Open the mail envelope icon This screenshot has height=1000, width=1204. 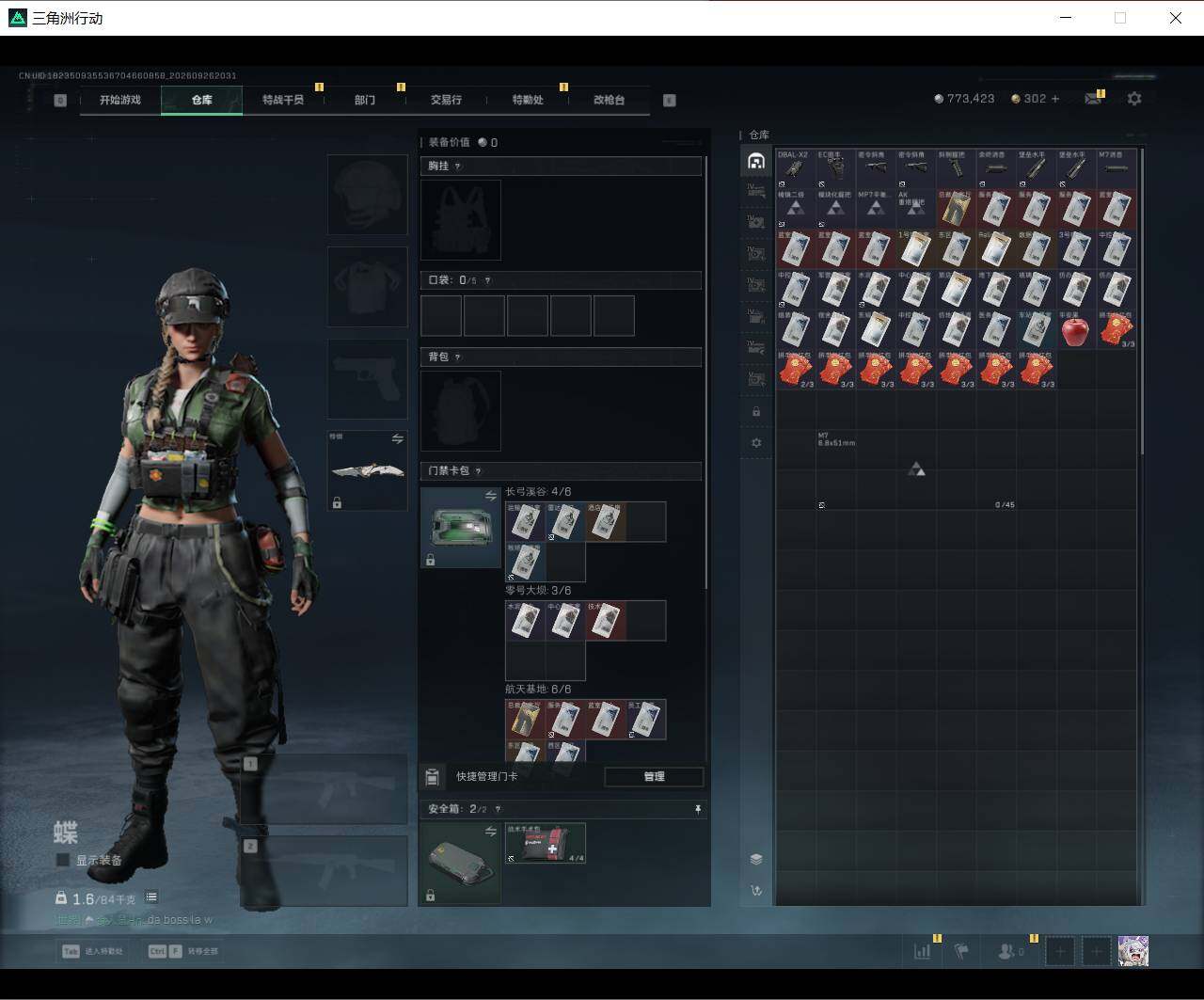click(x=1092, y=99)
